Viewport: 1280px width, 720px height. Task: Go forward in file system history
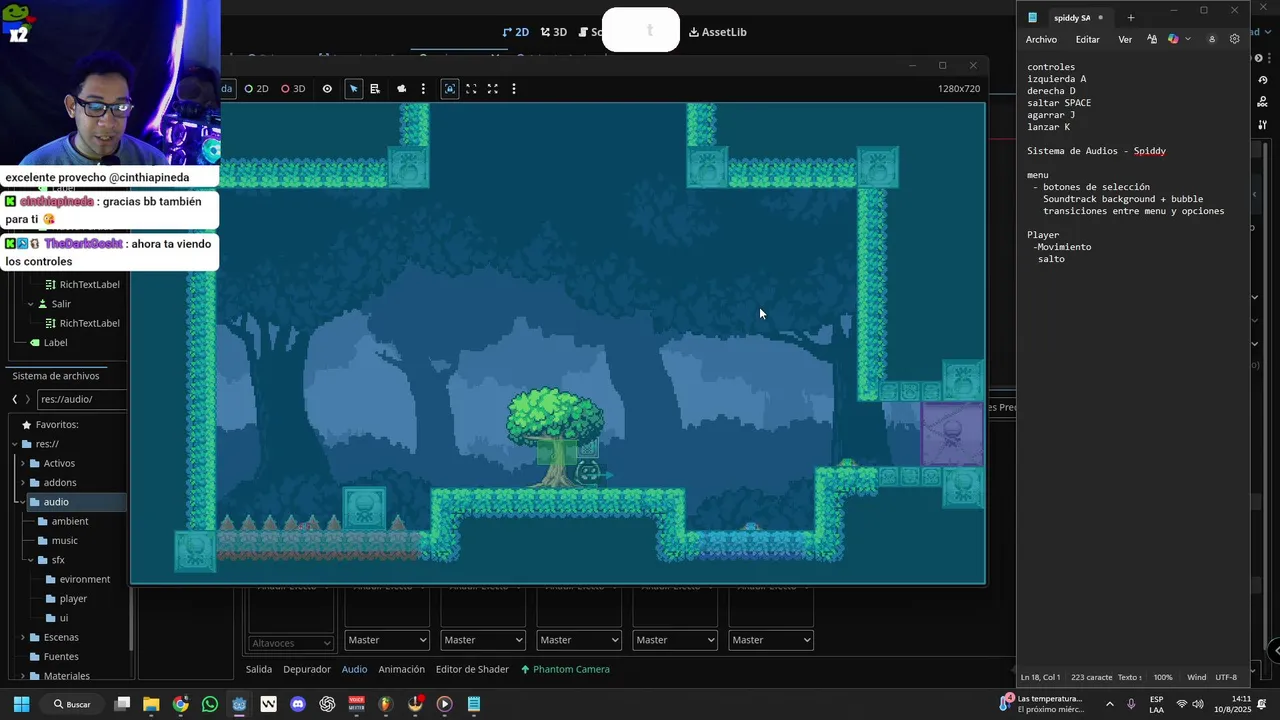click(x=28, y=399)
